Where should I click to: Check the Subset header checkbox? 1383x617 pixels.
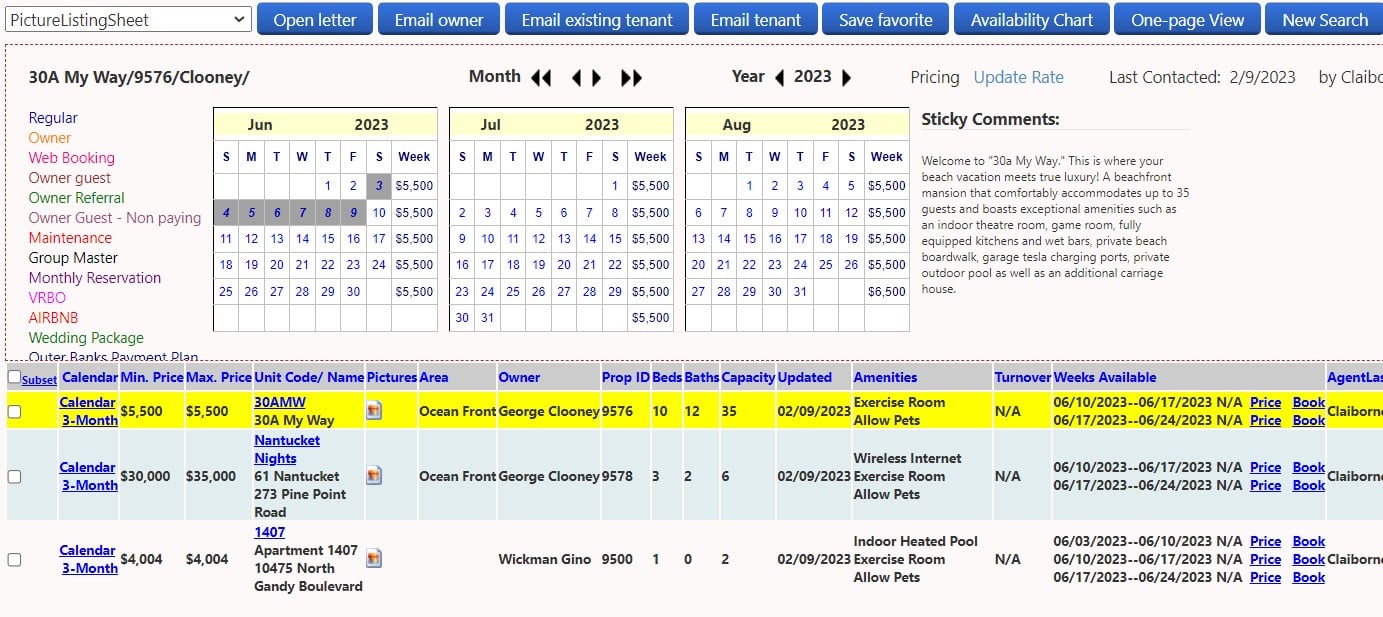[x=14, y=377]
